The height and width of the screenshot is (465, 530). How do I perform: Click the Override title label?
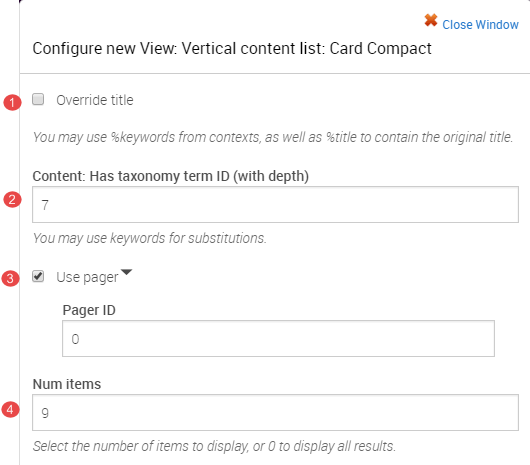pos(95,100)
